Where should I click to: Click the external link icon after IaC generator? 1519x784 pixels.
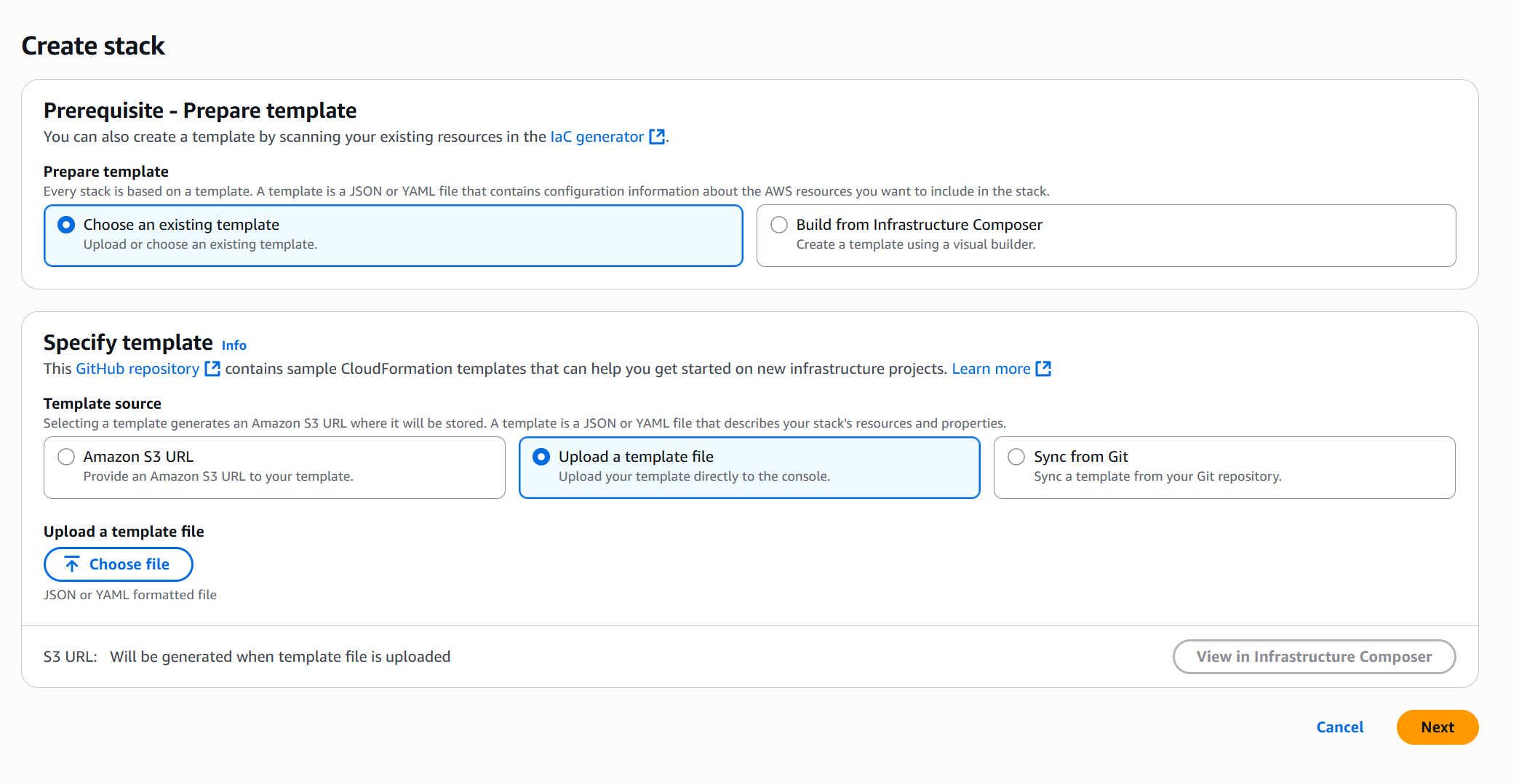656,137
